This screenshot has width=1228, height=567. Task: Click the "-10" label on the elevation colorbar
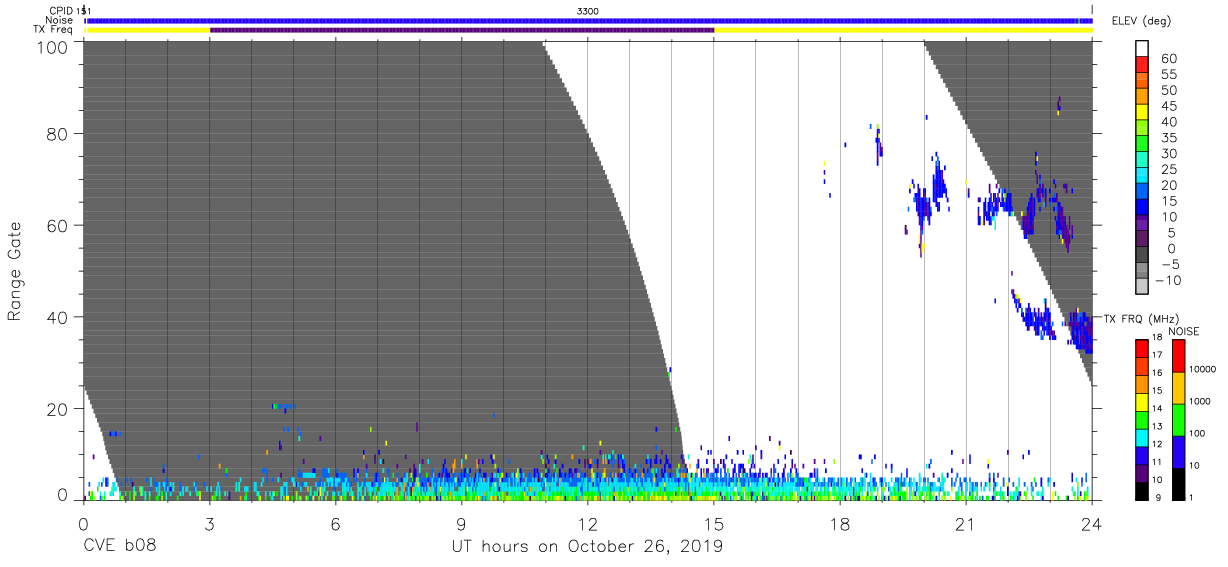(x=1168, y=281)
